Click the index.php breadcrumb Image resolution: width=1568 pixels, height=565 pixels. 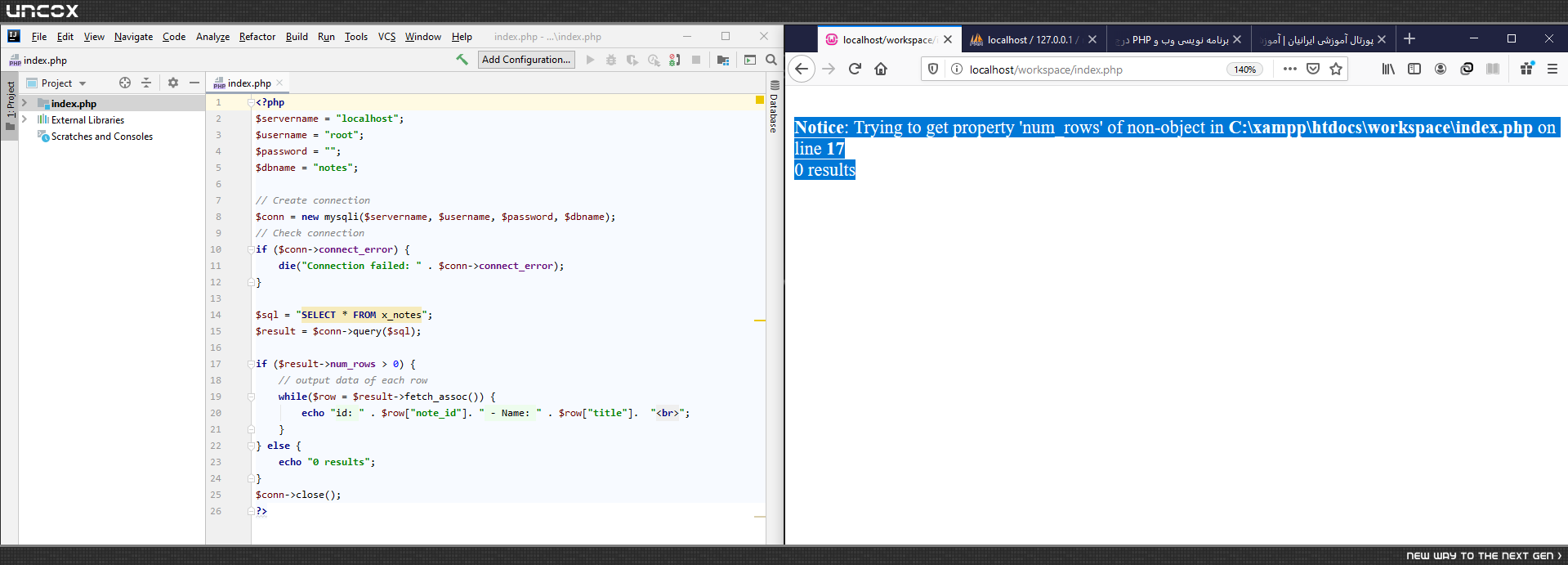click(38, 61)
